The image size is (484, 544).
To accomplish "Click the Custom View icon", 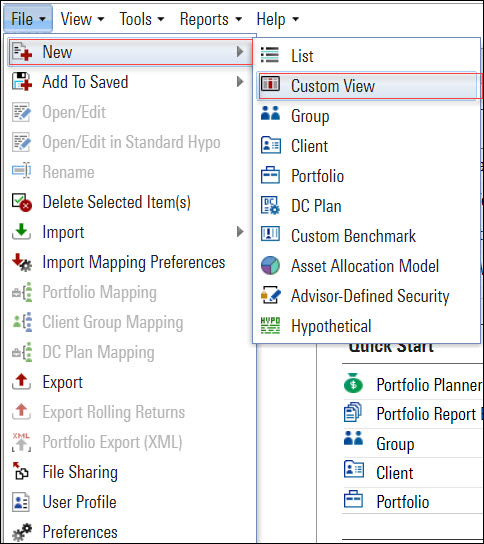I will tap(270, 84).
